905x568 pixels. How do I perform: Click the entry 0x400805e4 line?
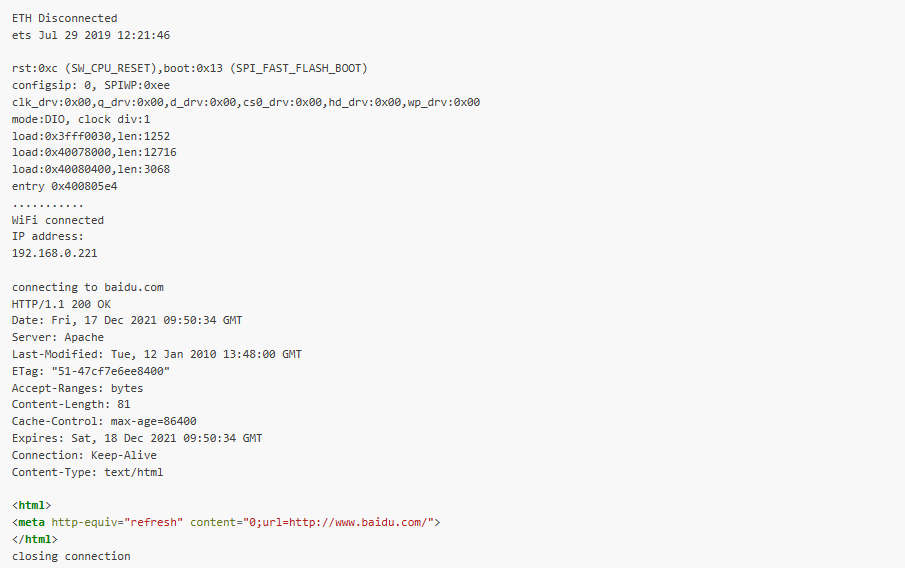tap(65, 186)
